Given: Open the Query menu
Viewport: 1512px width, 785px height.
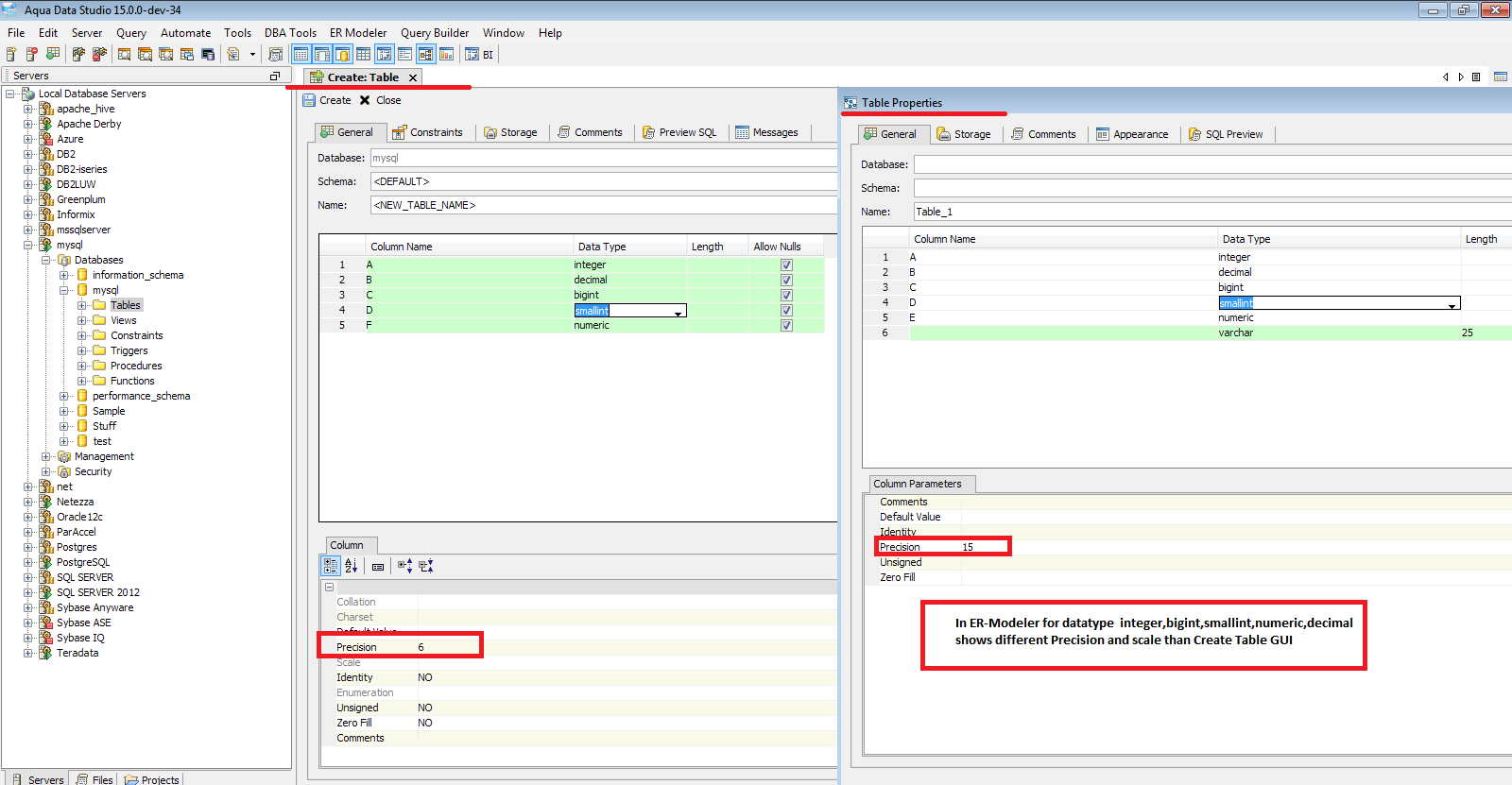Looking at the screenshot, I should (131, 33).
